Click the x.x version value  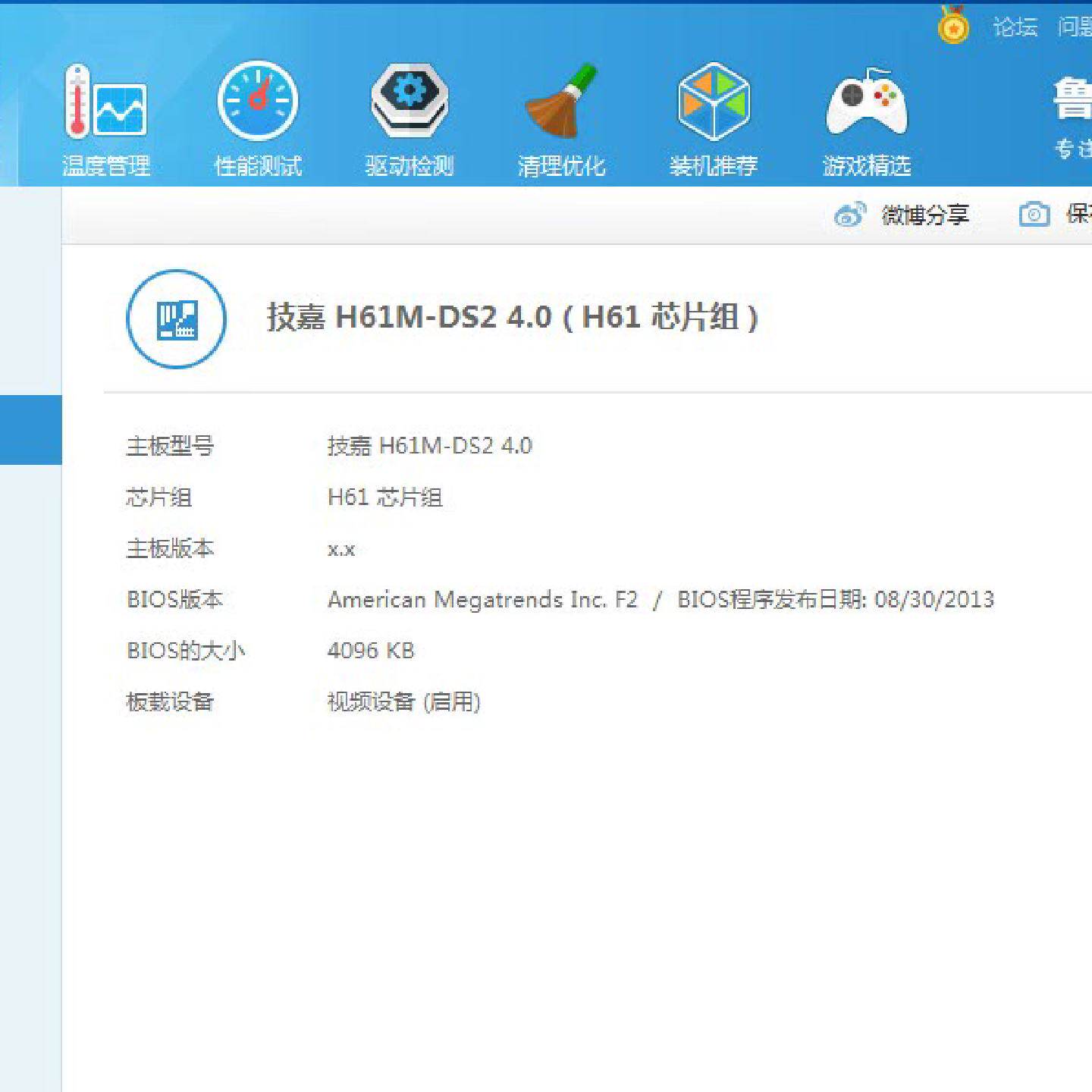pyautogui.click(x=341, y=549)
